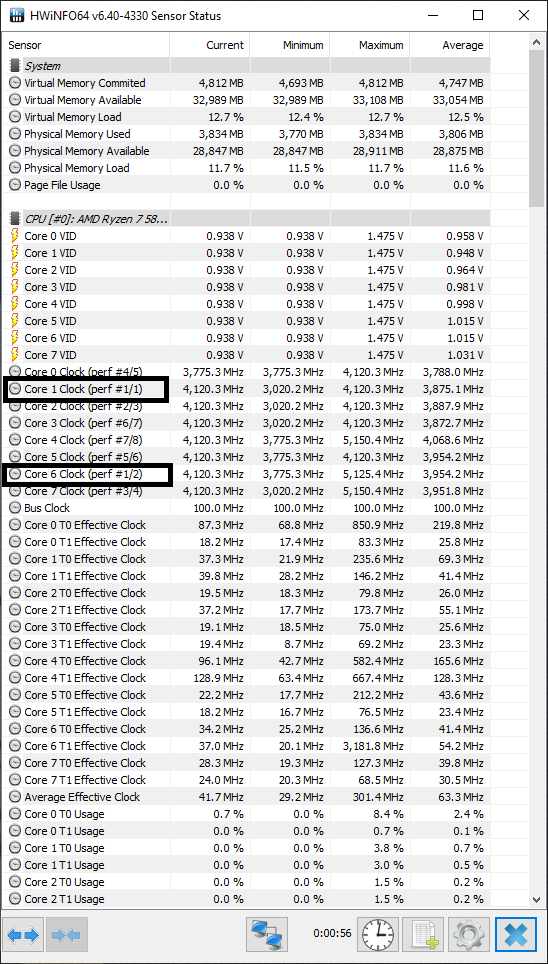
Task: Click the Minimum column header
Action: pyautogui.click(x=290, y=45)
